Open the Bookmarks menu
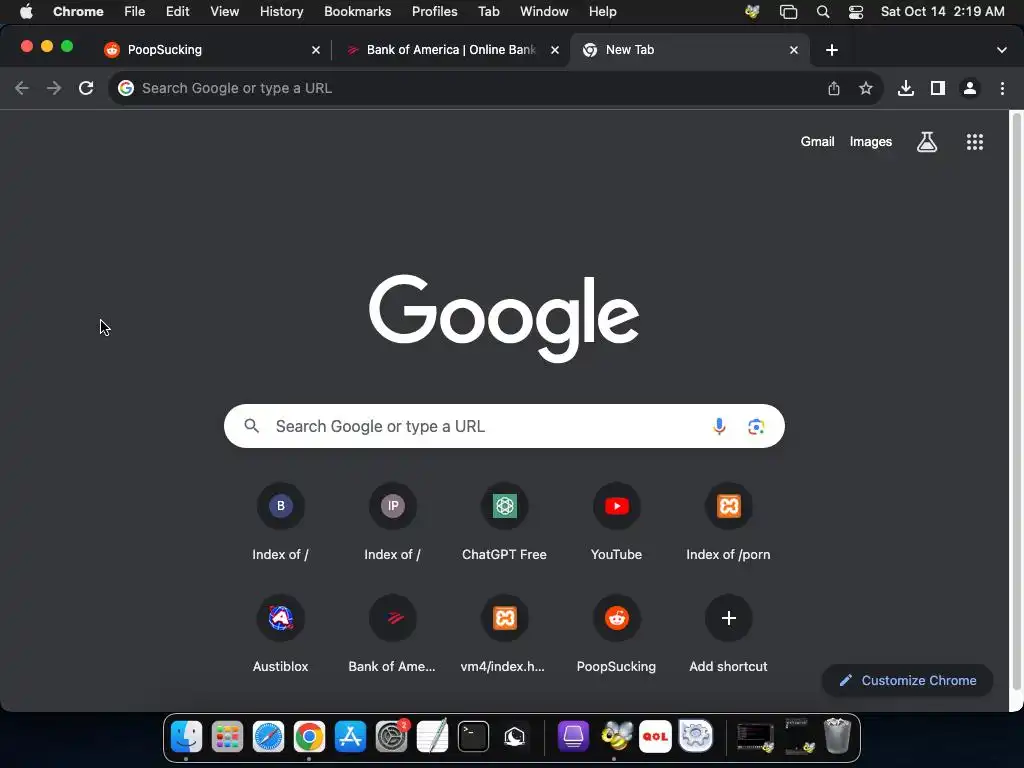 357,12
